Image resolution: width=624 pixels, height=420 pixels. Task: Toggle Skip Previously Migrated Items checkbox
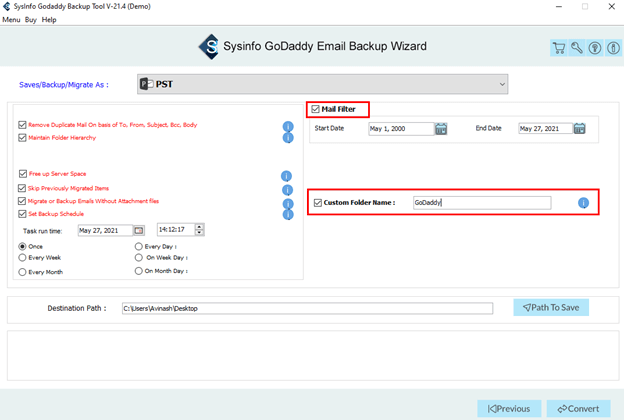tap(22, 188)
